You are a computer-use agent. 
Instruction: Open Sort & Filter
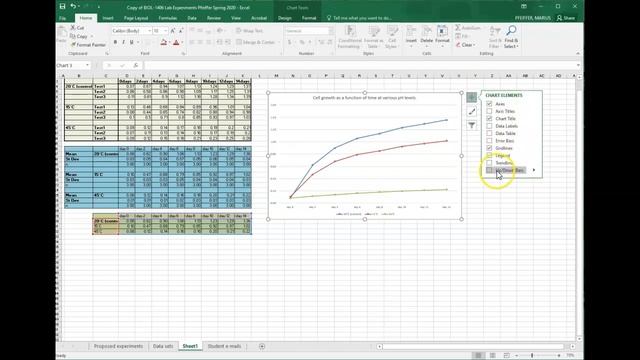pyautogui.click(x=495, y=37)
